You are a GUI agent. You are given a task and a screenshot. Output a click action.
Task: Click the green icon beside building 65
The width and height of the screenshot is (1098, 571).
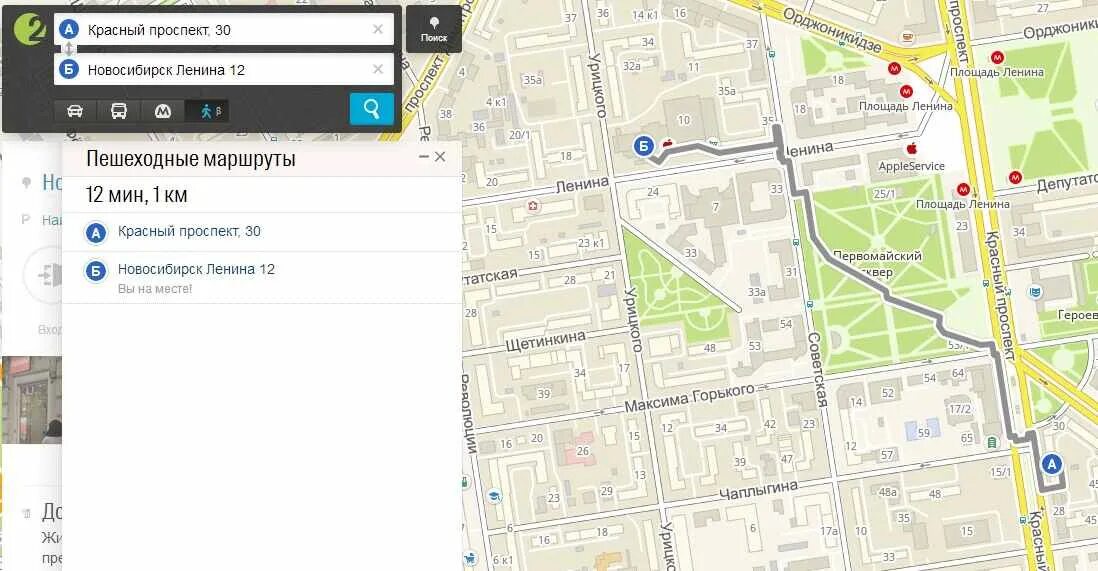click(x=992, y=442)
